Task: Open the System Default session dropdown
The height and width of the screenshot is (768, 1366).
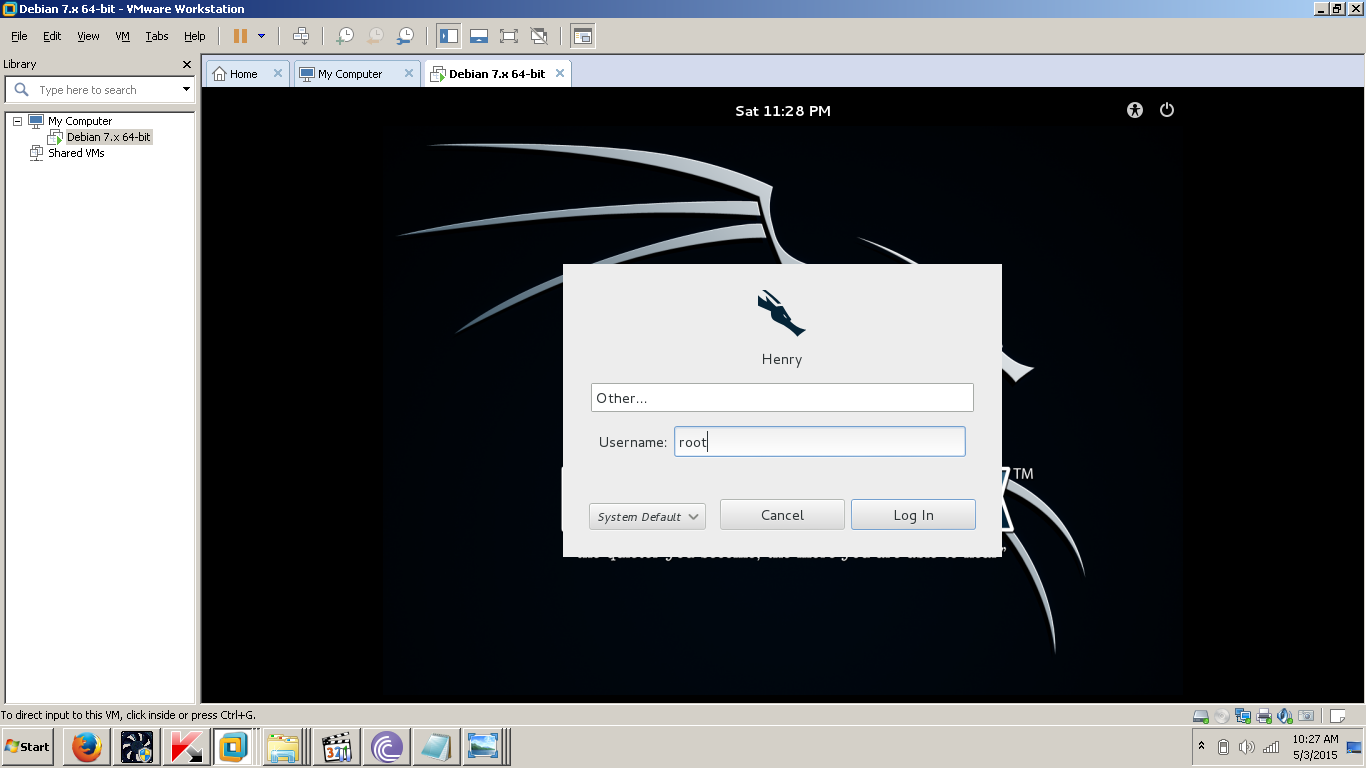Action: (647, 516)
